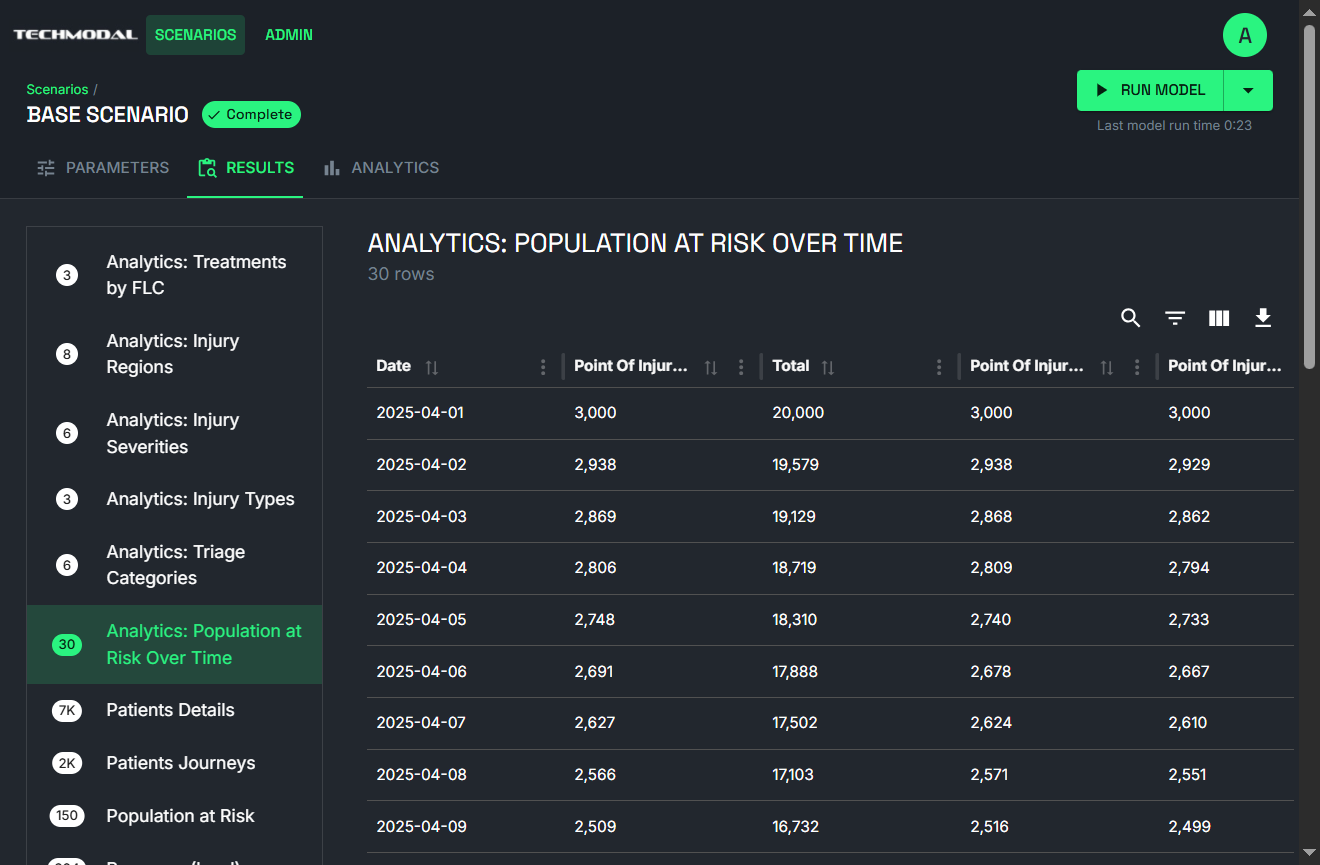This screenshot has height=865, width=1320.
Task: Open the table search magnifier icon
Action: click(x=1130, y=318)
